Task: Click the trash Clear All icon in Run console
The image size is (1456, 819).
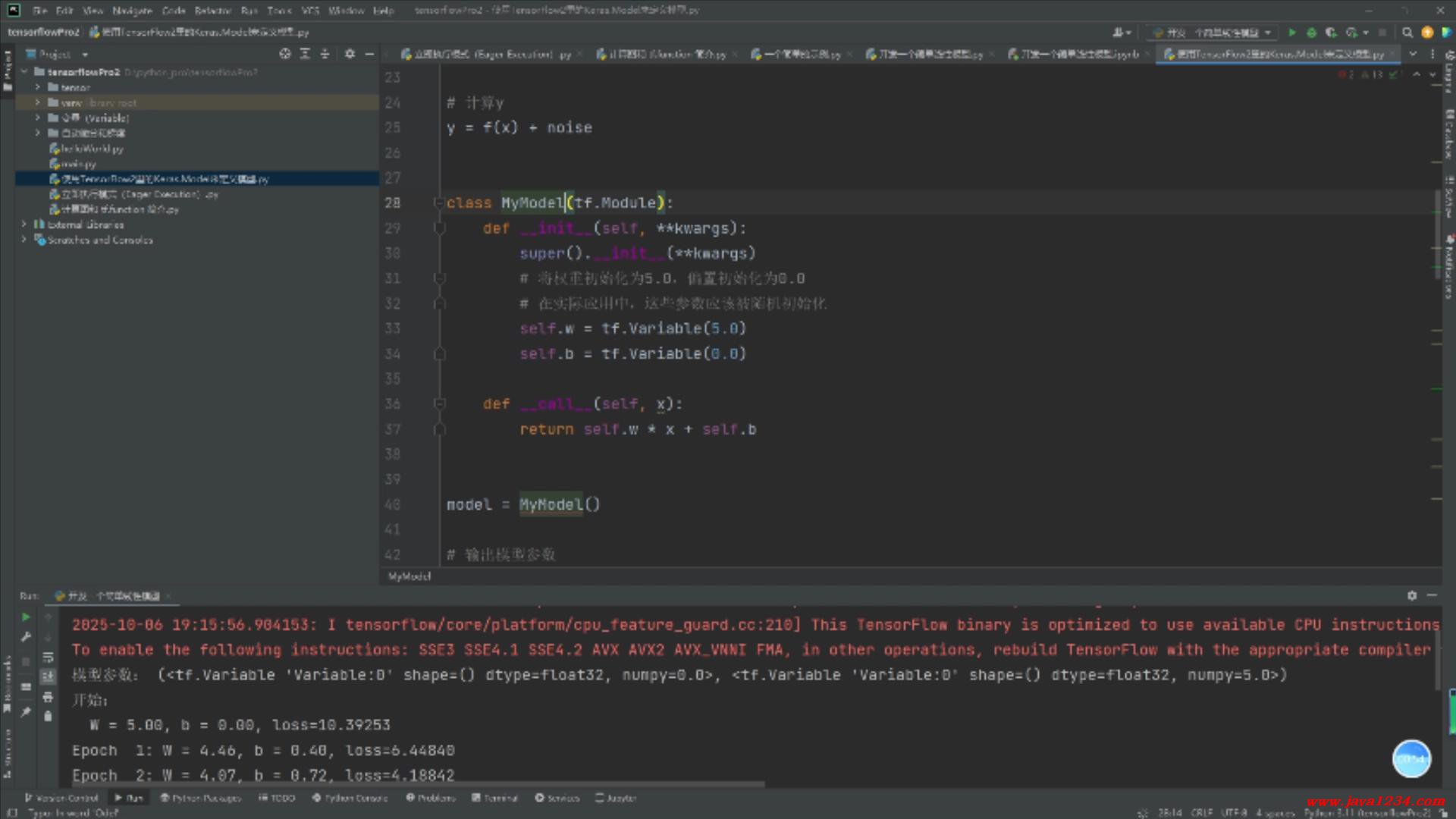Action: 48,716
